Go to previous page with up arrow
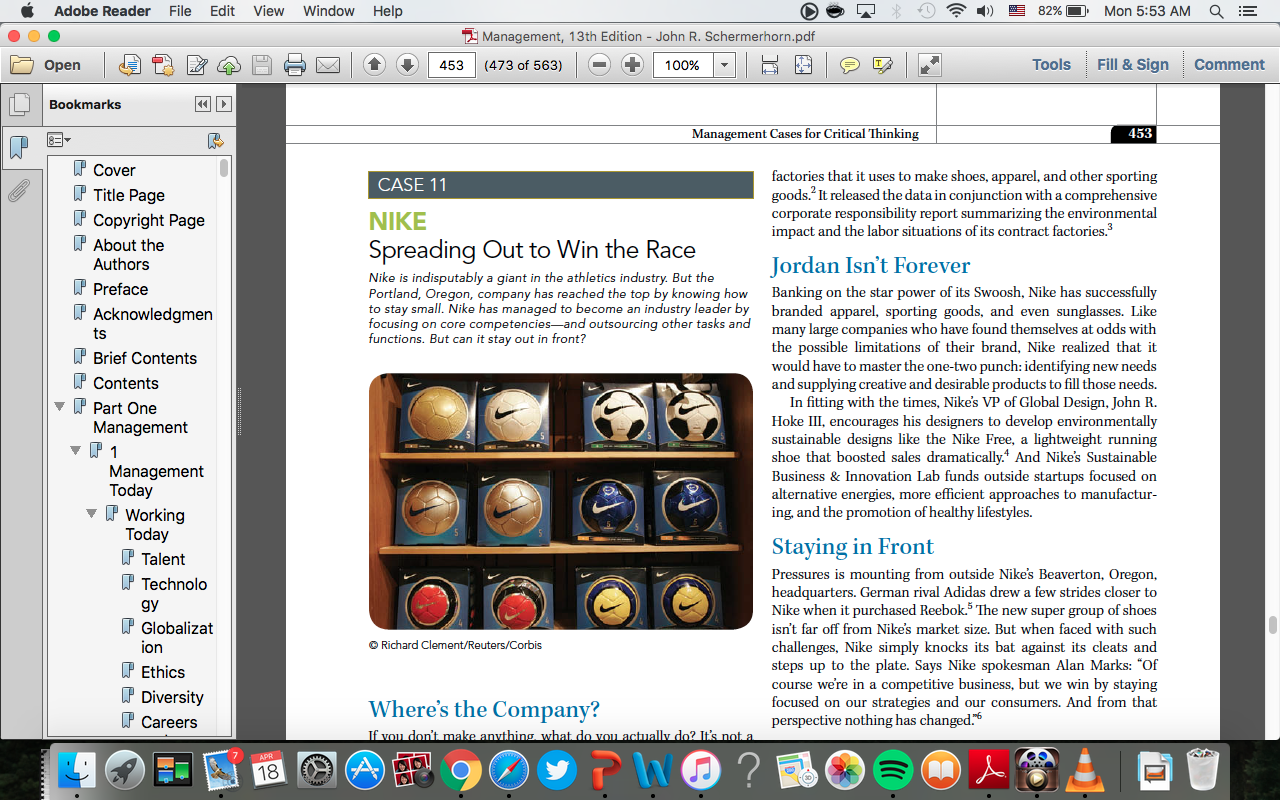Viewport: 1280px width, 800px height. click(374, 65)
